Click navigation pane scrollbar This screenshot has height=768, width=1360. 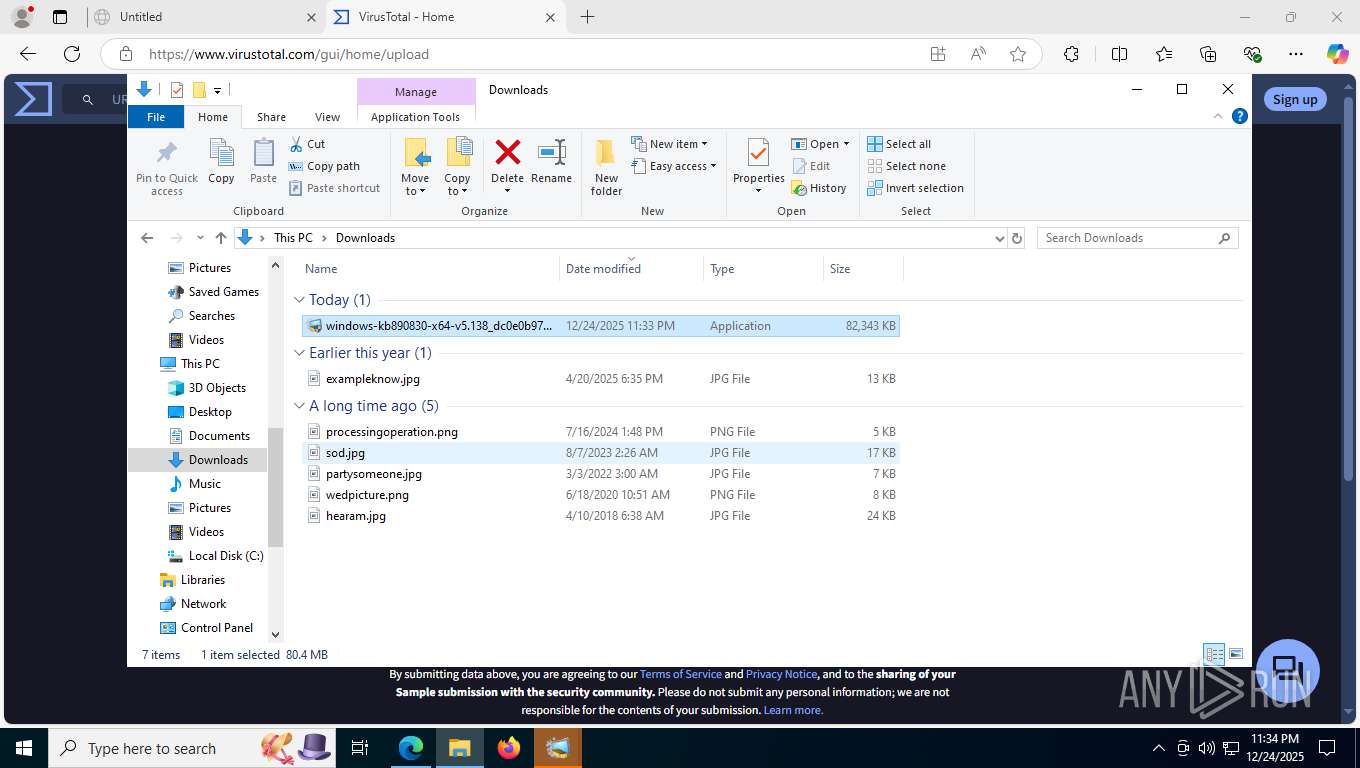276,487
